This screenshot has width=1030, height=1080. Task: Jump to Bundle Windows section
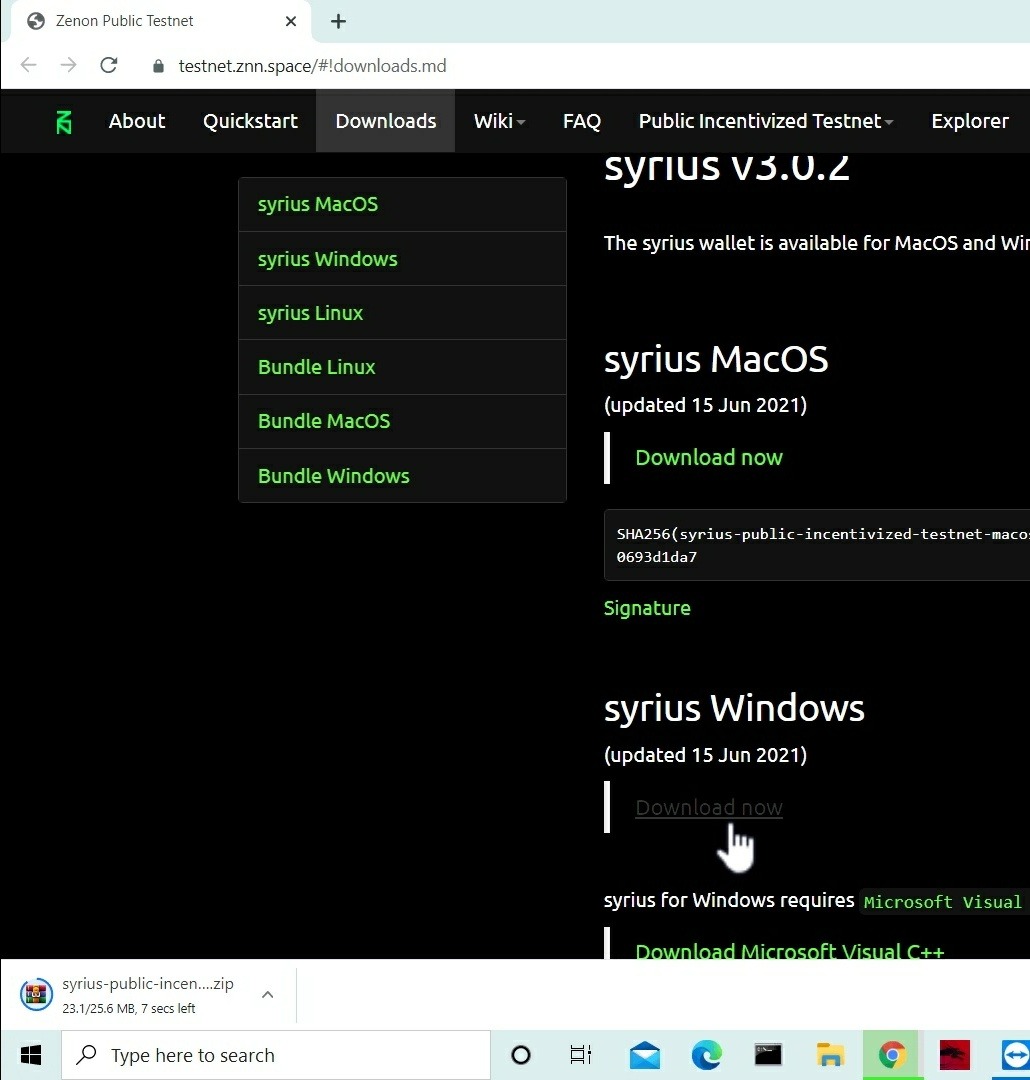click(333, 476)
